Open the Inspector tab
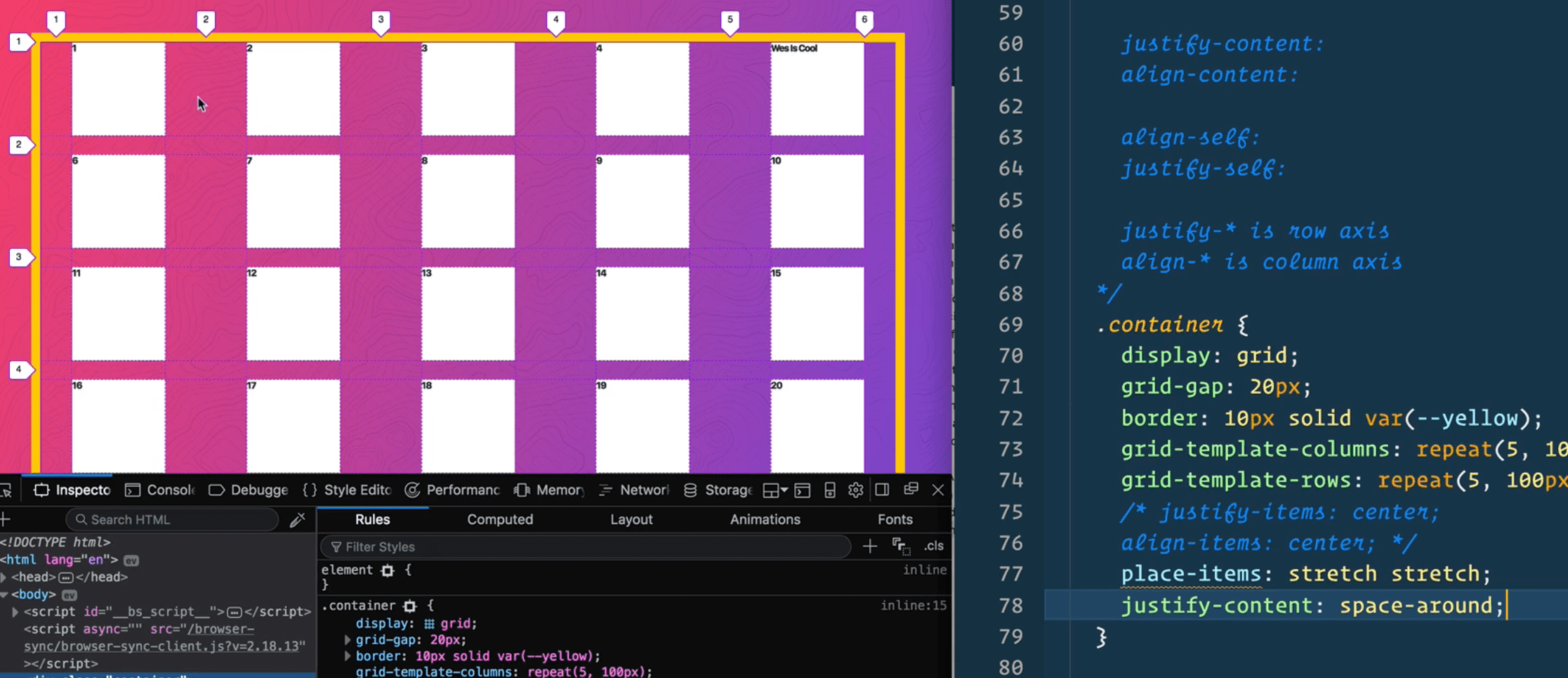The width and height of the screenshot is (1568, 678). [73, 490]
